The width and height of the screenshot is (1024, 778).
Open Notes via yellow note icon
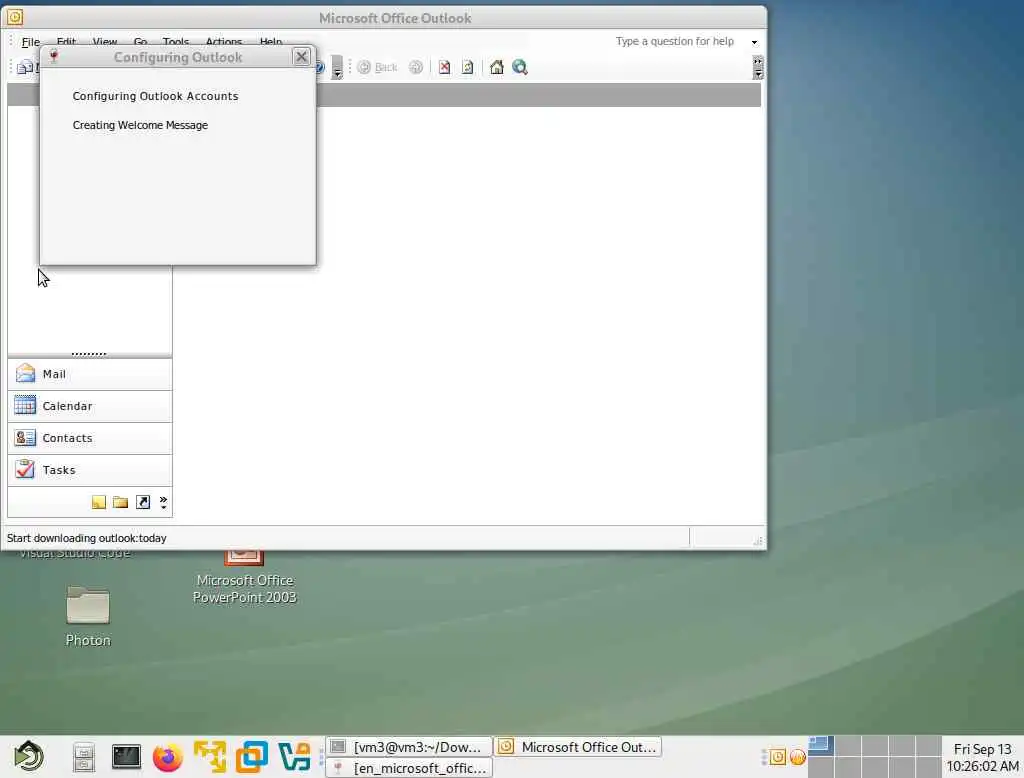[99, 502]
